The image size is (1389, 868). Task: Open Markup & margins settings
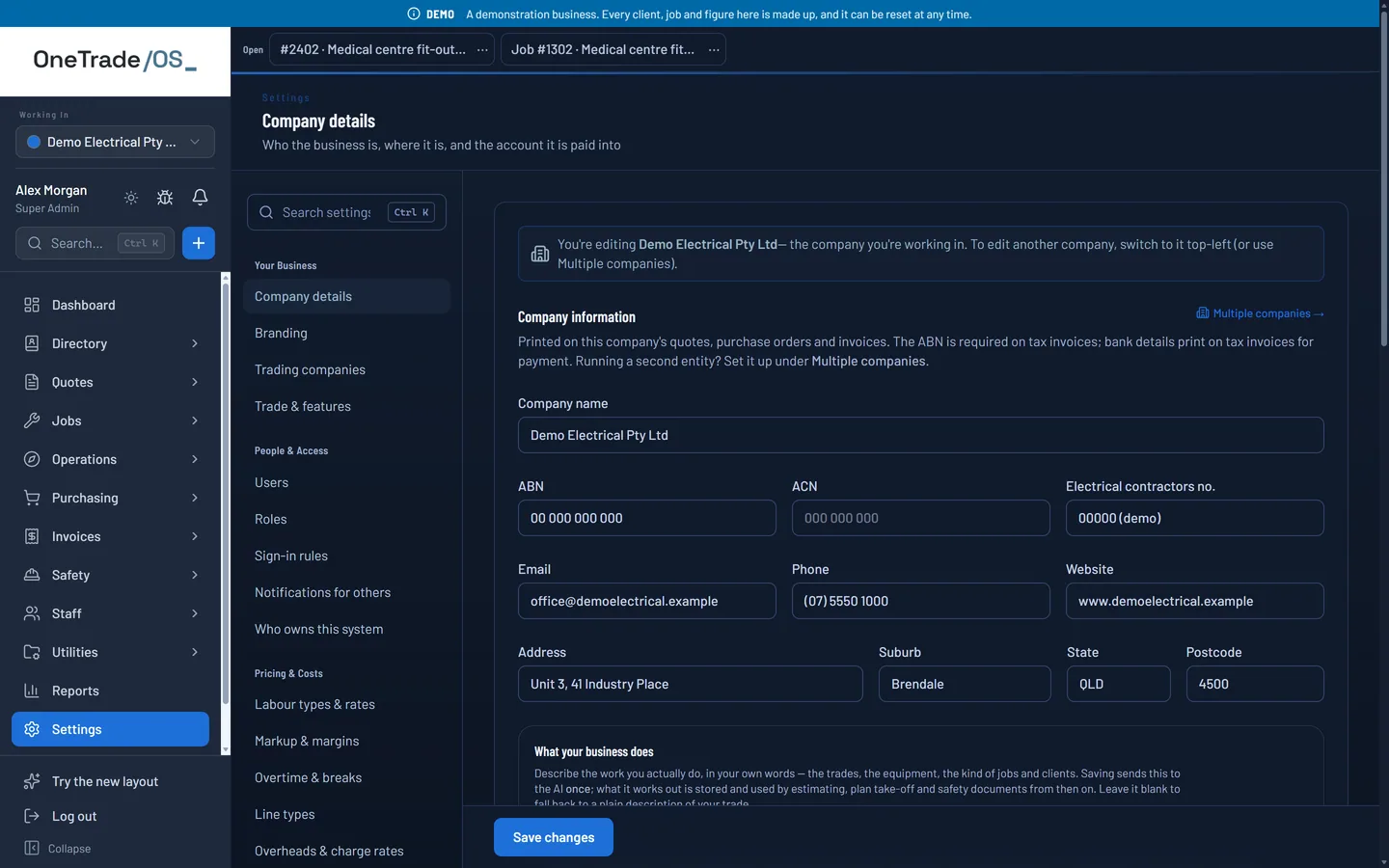pos(346,741)
